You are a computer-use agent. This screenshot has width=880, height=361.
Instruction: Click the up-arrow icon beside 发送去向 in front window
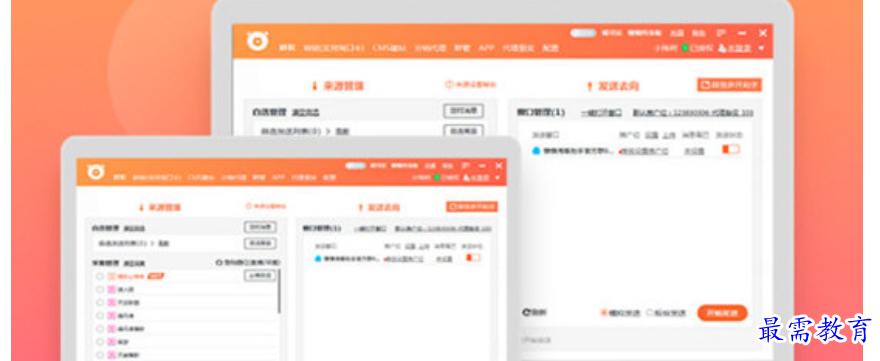tap(361, 207)
